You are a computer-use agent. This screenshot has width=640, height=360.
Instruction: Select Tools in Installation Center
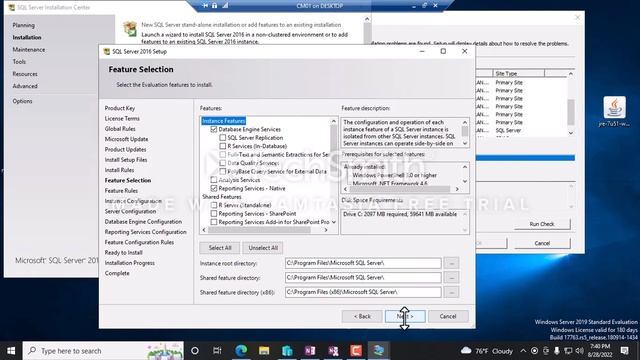[x=19, y=62]
